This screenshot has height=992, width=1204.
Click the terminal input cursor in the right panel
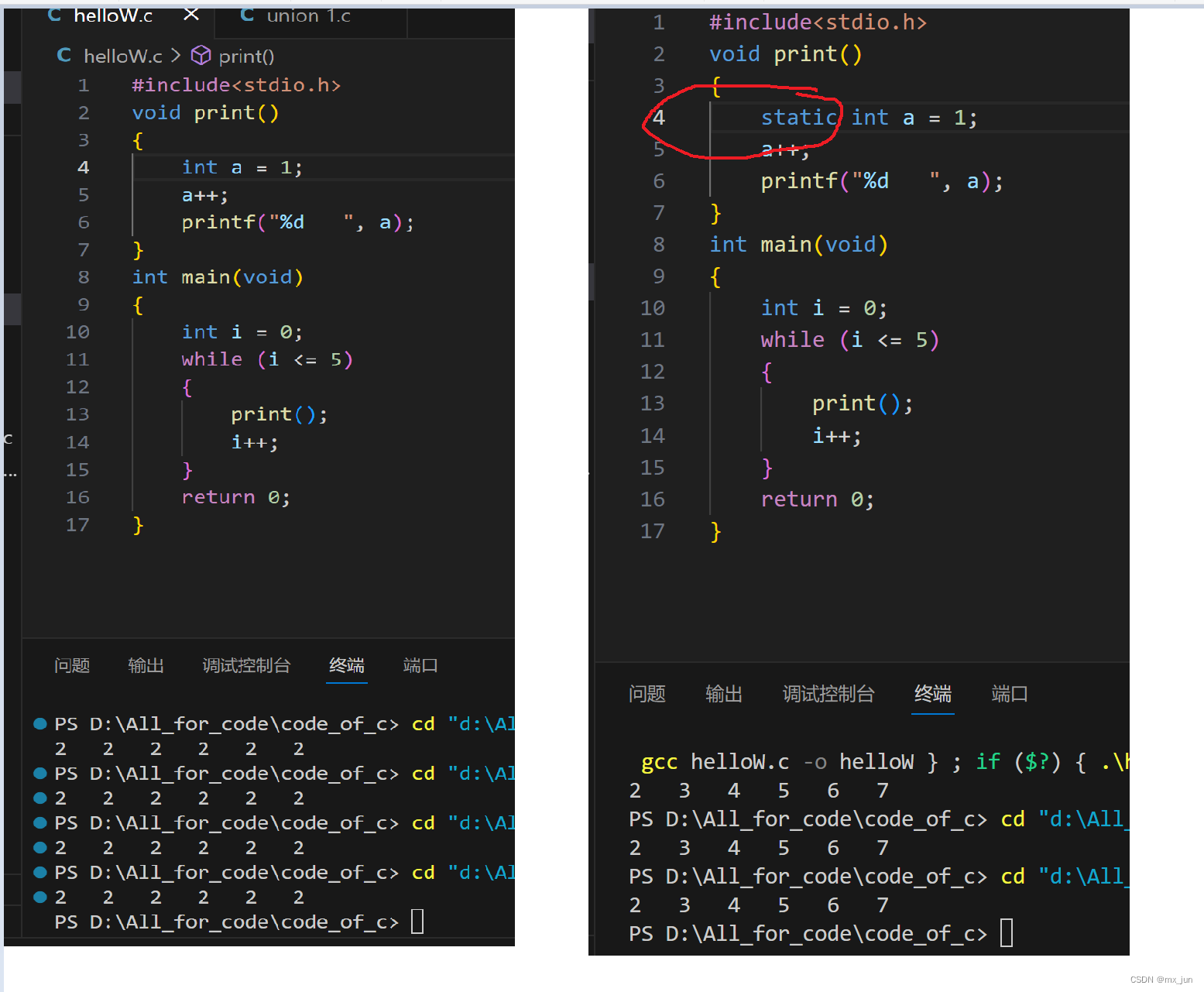tap(1007, 933)
